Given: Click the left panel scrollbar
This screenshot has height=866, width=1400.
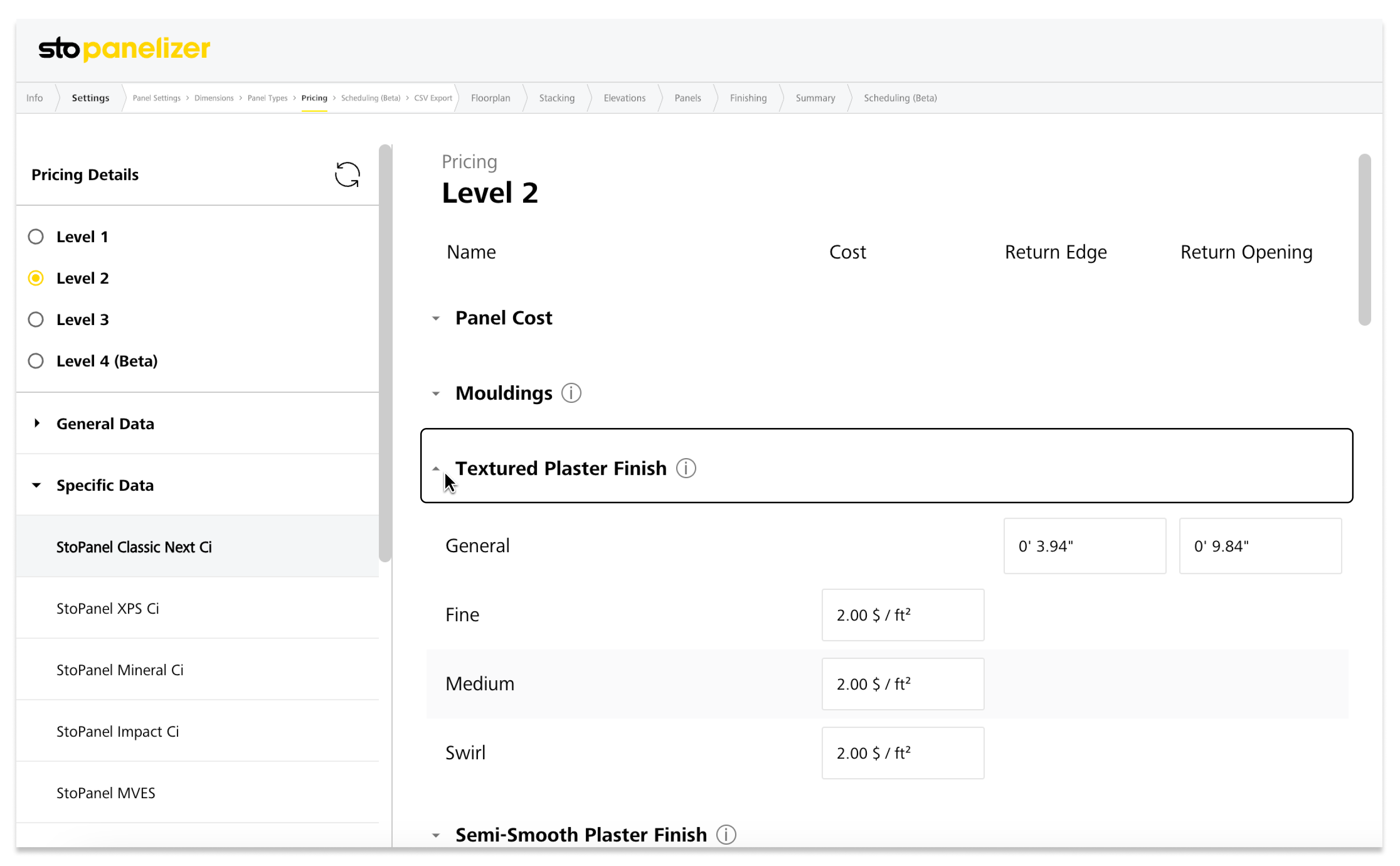Looking at the screenshot, I should pyautogui.click(x=385, y=354).
